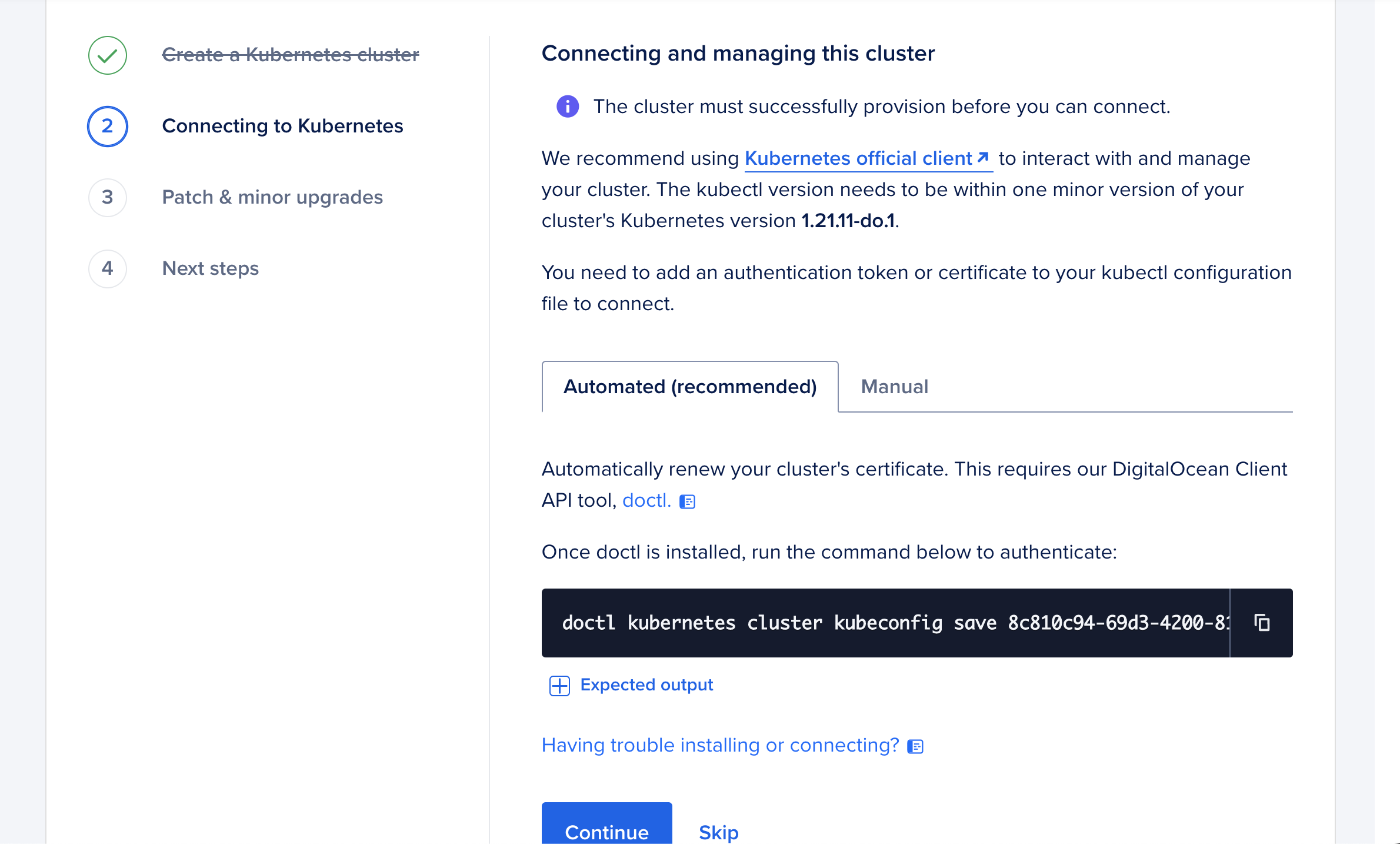Open the doctl link
Image resolution: width=1400 pixels, height=844 pixels.
[x=646, y=500]
